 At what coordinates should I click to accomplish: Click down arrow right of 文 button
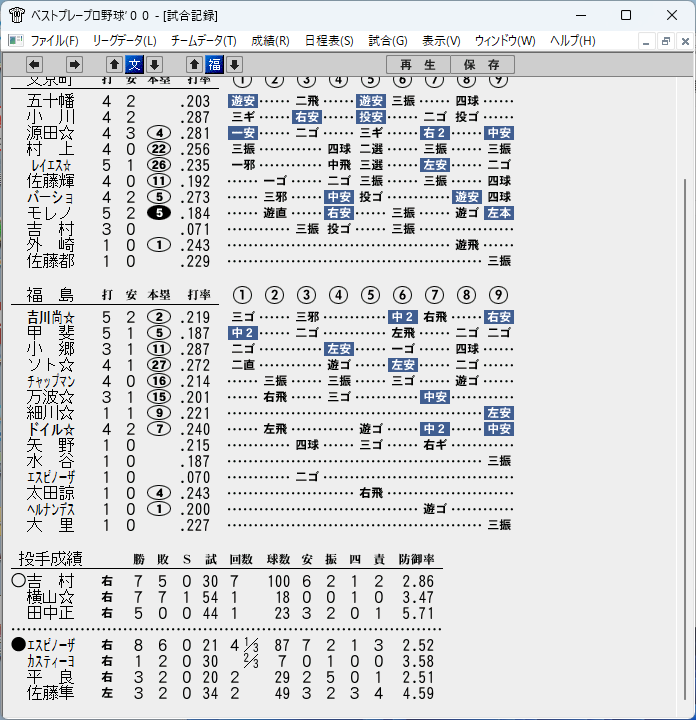154,65
